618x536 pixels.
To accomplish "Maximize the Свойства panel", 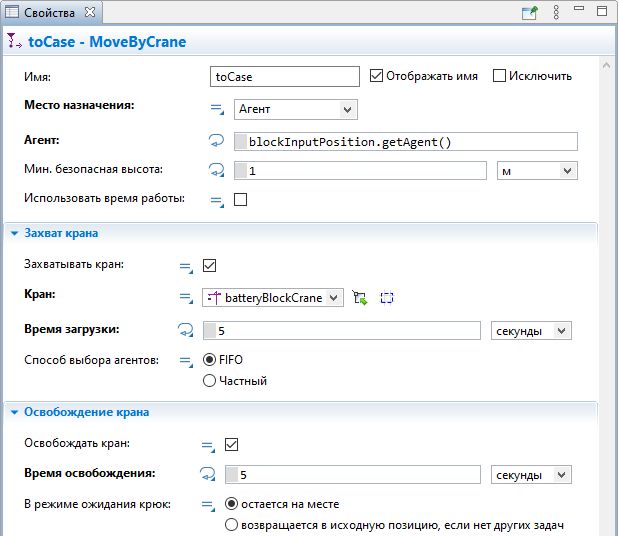I will (601, 11).
